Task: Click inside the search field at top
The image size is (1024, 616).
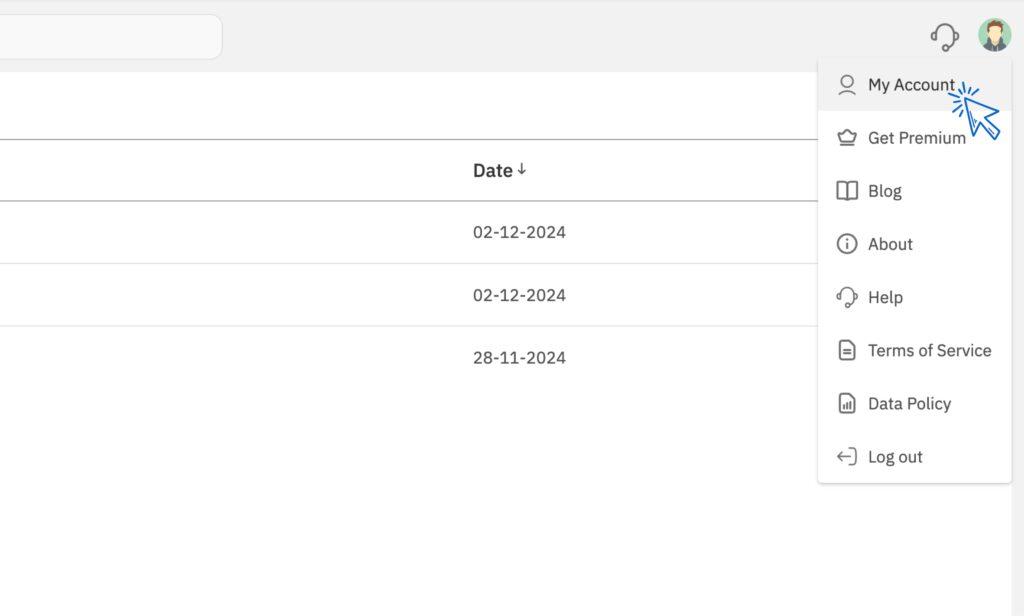Action: 110,37
